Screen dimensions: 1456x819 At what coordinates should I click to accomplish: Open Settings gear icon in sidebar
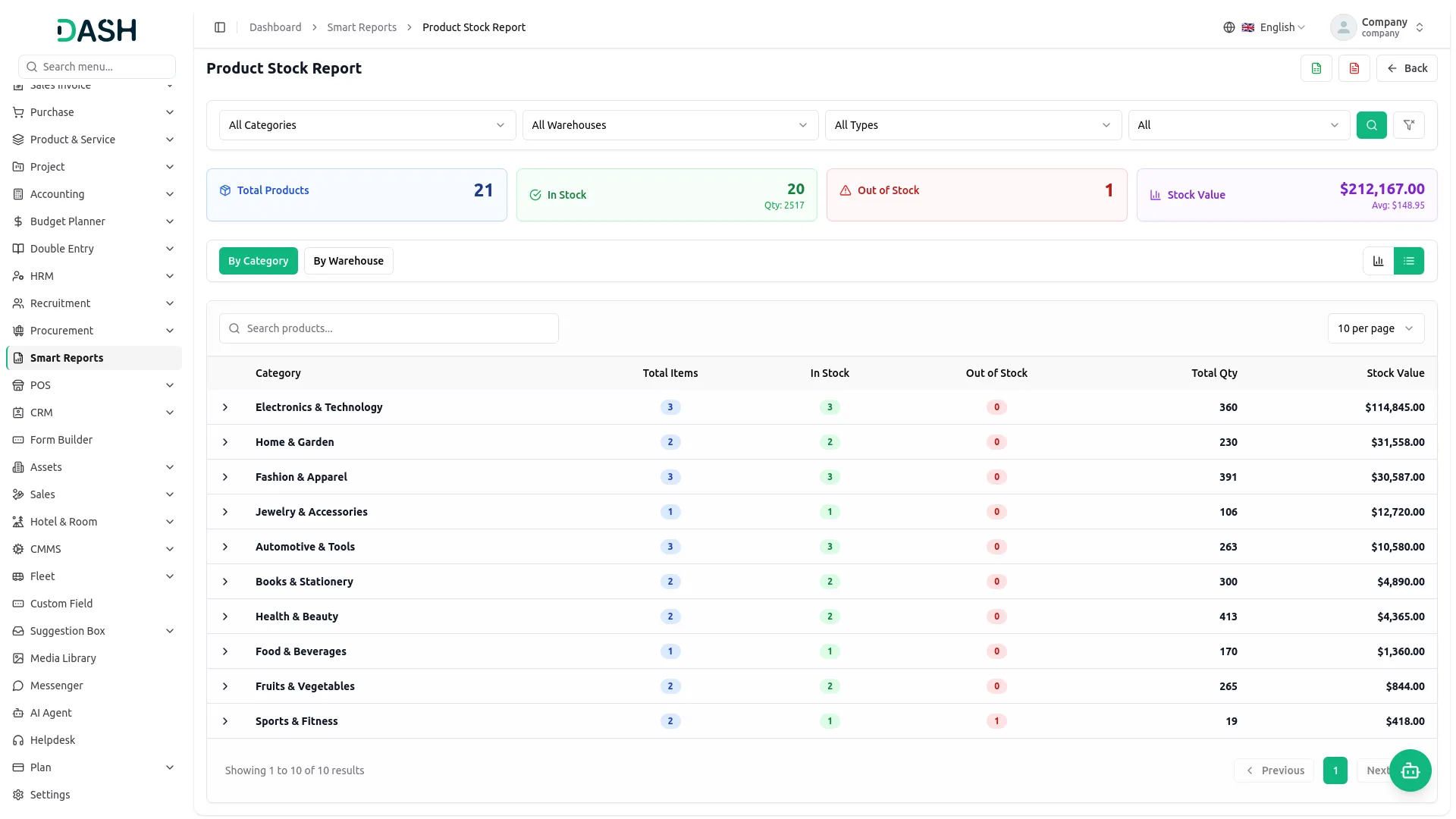coord(18,795)
